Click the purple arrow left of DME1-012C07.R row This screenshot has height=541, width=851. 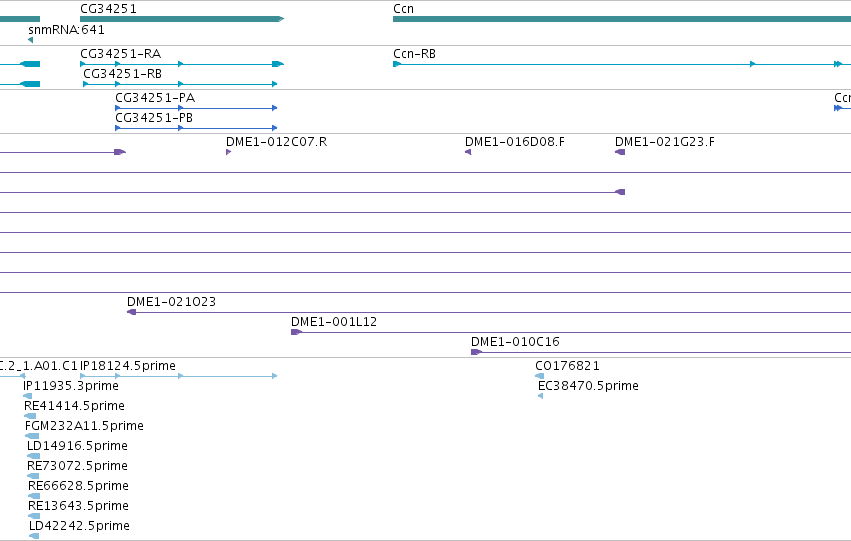tap(120, 152)
